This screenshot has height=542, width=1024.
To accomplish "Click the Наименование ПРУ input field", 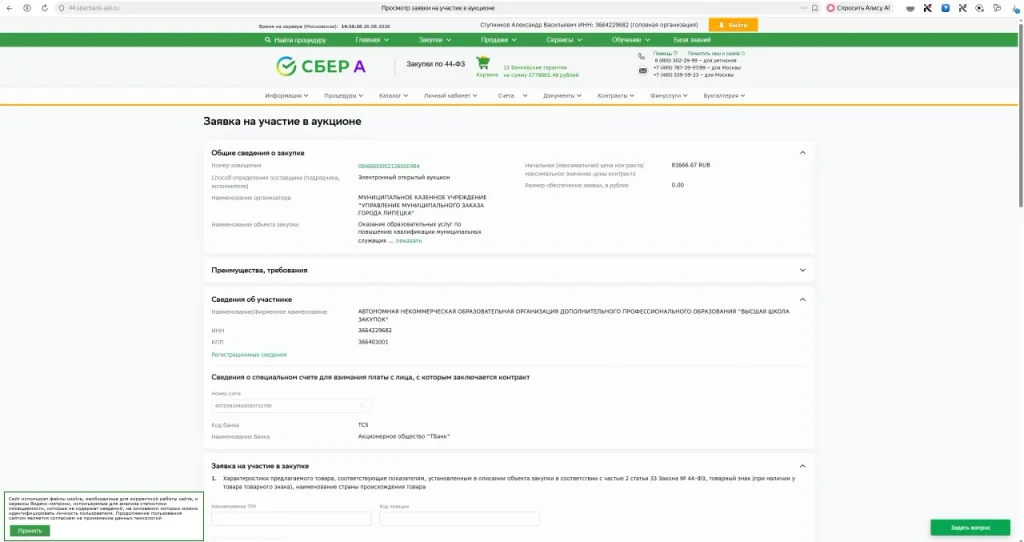I will coord(291,518).
